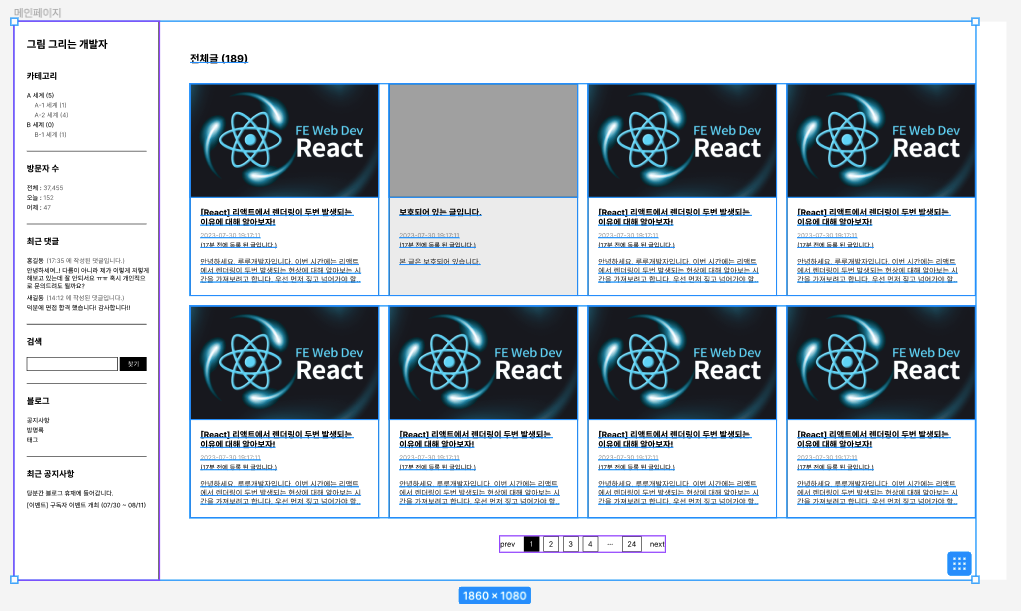Open the A-2 세계 (4) subcategory
Screen dimensions: 1021x611
51,115
